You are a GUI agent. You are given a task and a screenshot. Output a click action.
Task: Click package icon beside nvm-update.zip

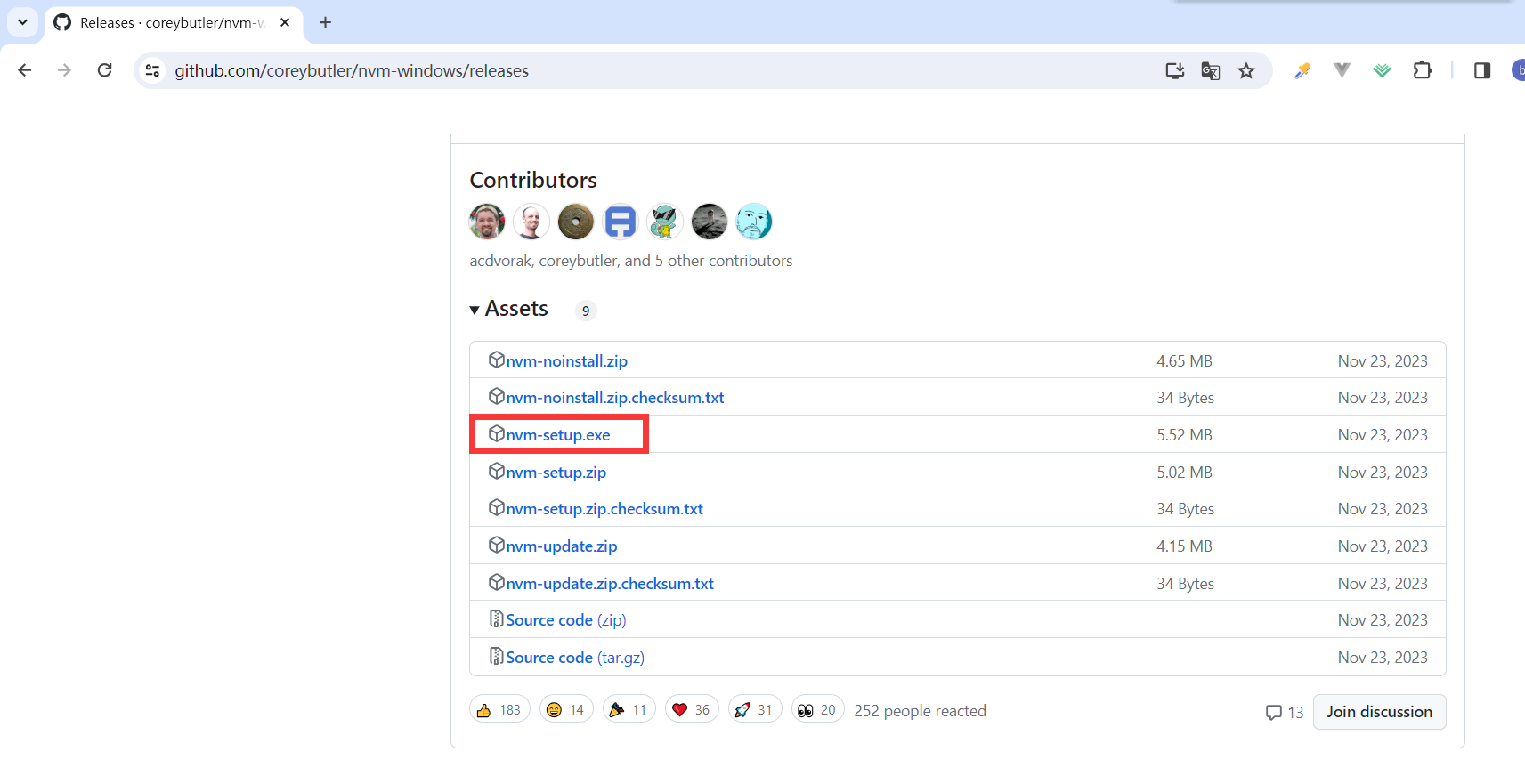click(497, 545)
